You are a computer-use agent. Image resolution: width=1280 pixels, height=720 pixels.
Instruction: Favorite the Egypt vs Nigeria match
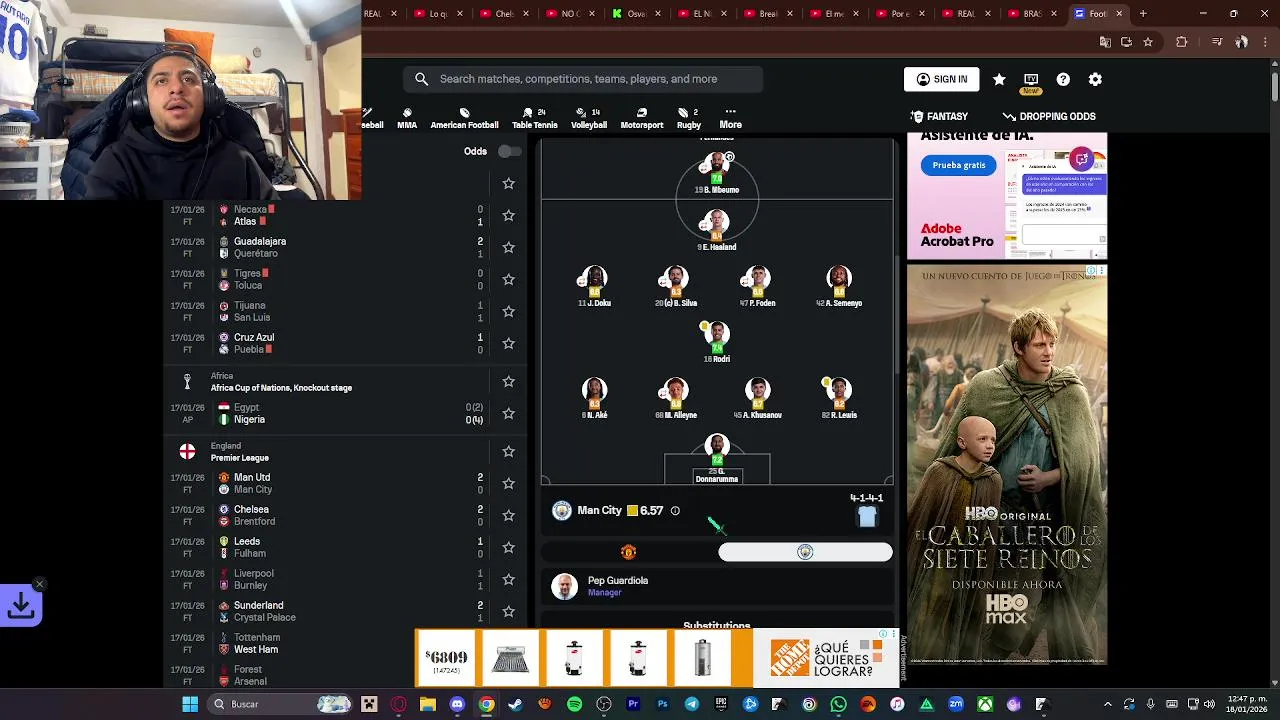tap(508, 414)
